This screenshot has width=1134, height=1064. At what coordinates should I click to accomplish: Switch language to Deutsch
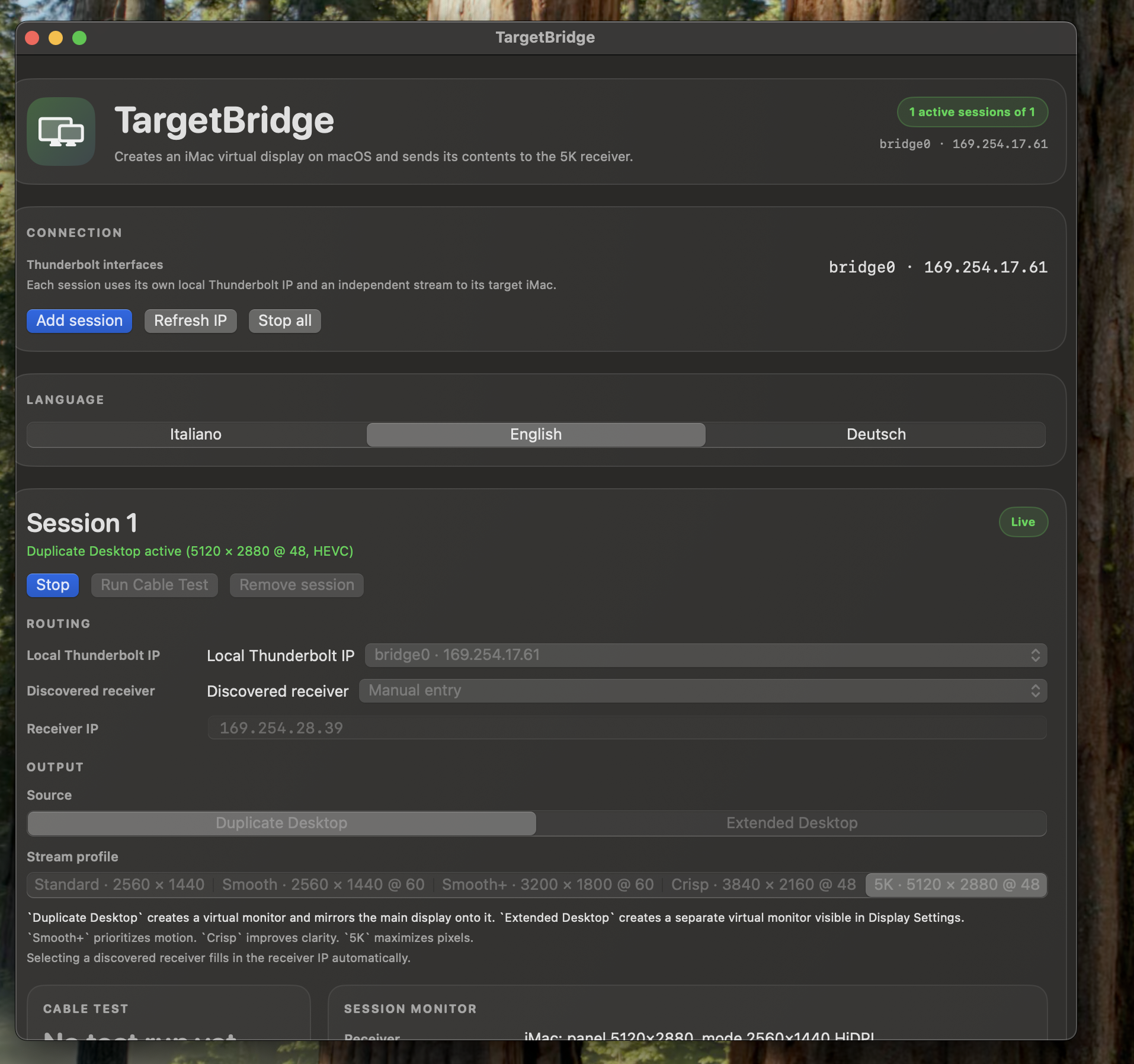876,434
